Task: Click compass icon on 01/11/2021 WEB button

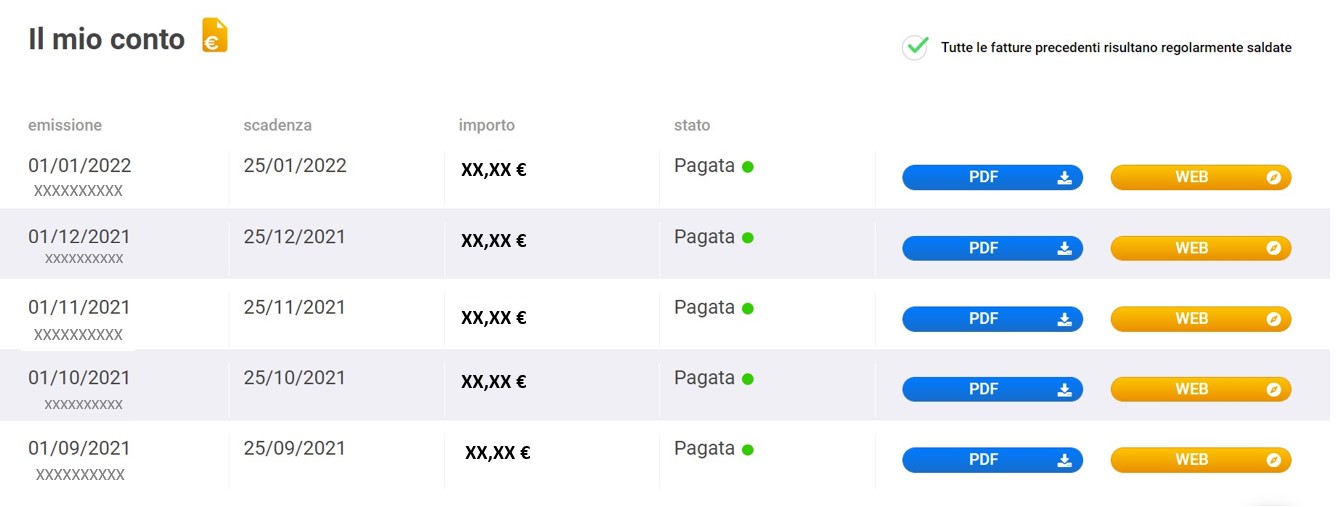Action: coord(1273,319)
